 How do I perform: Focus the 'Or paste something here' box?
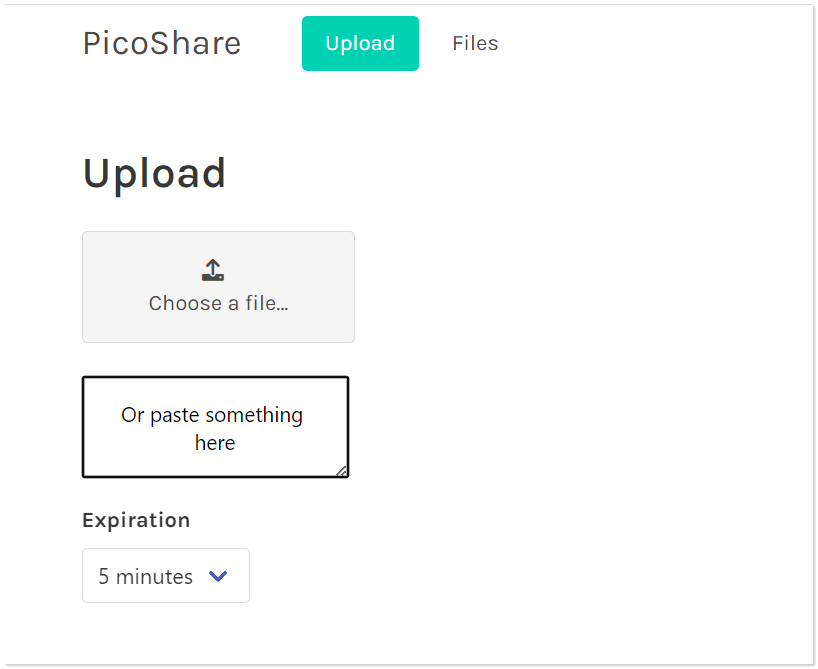point(215,428)
